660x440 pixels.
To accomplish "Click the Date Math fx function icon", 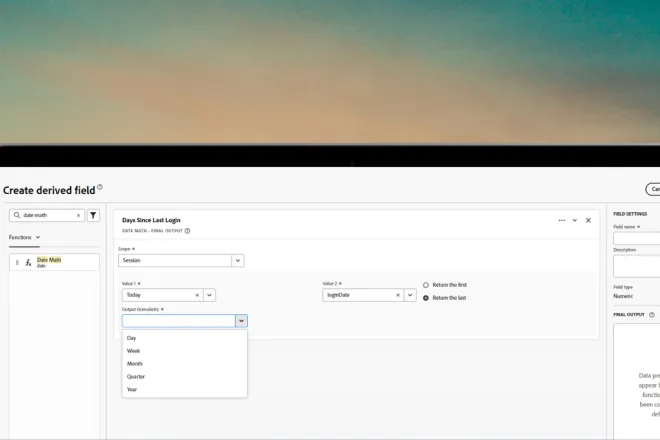I will pos(28,262).
